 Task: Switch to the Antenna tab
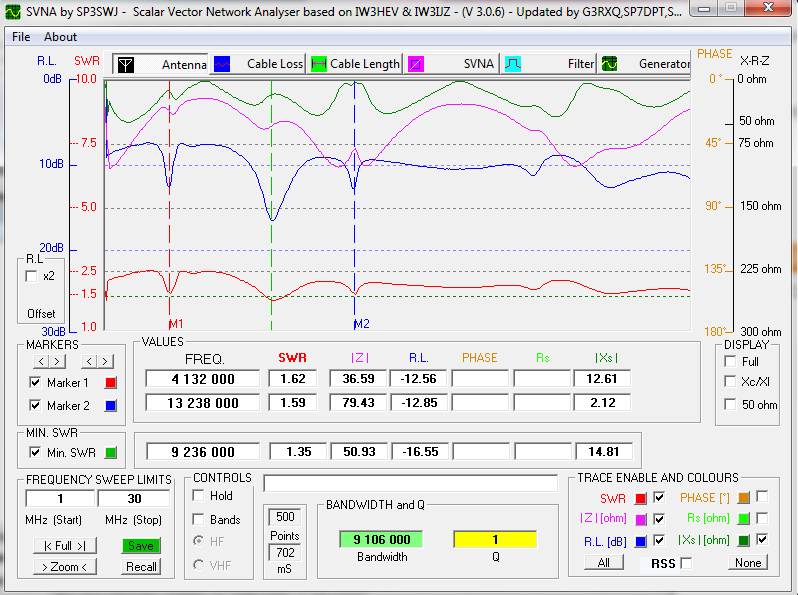point(184,64)
